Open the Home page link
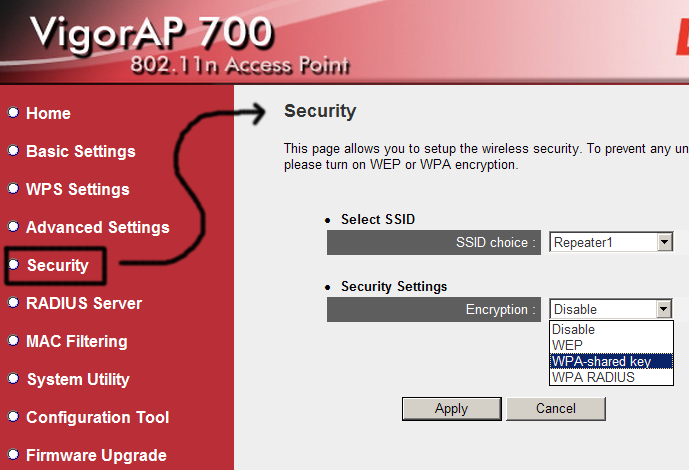 click(48, 113)
